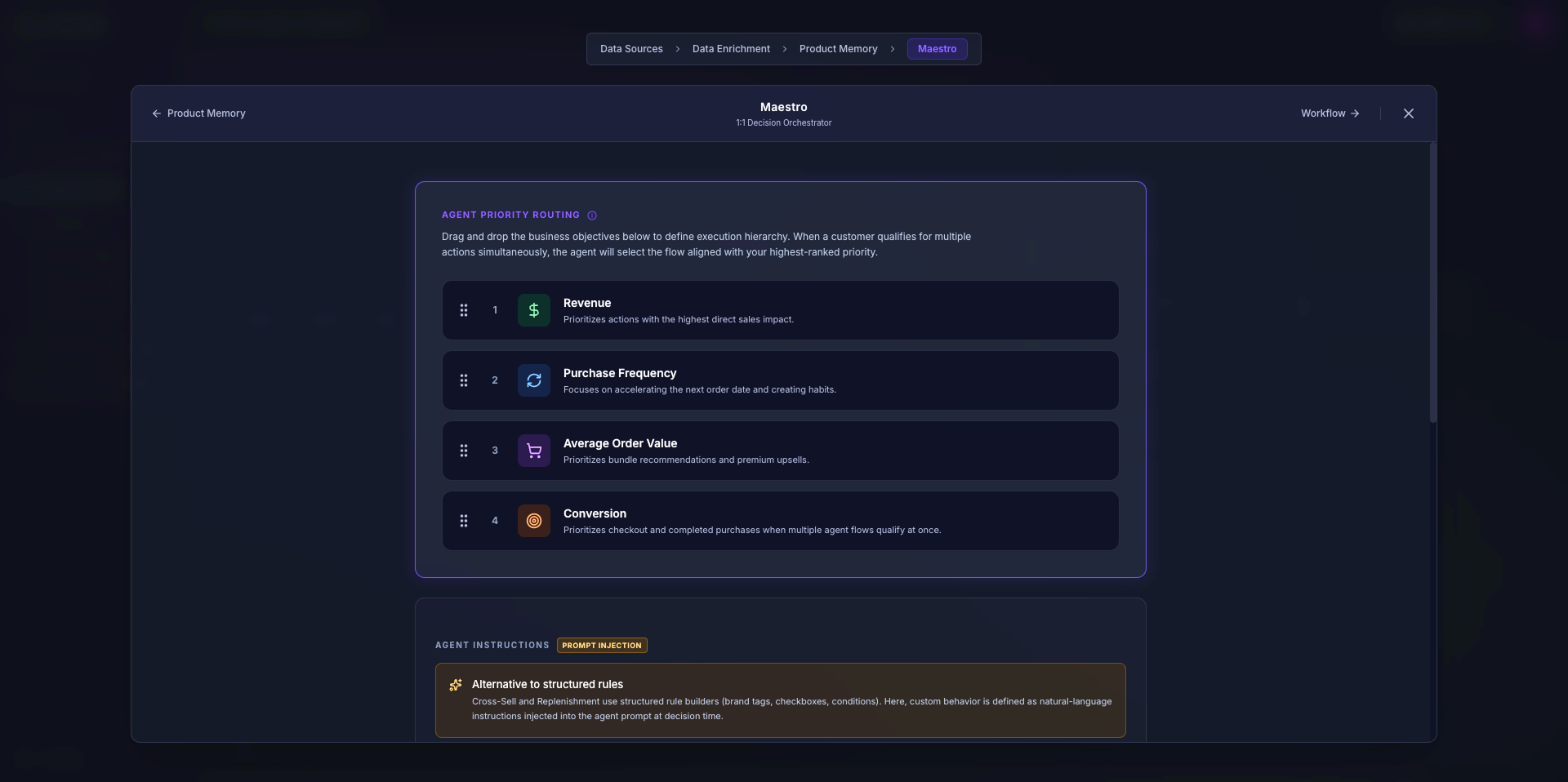Click the drag handle on Conversion row
The width and height of the screenshot is (1568, 782).
pos(464,521)
